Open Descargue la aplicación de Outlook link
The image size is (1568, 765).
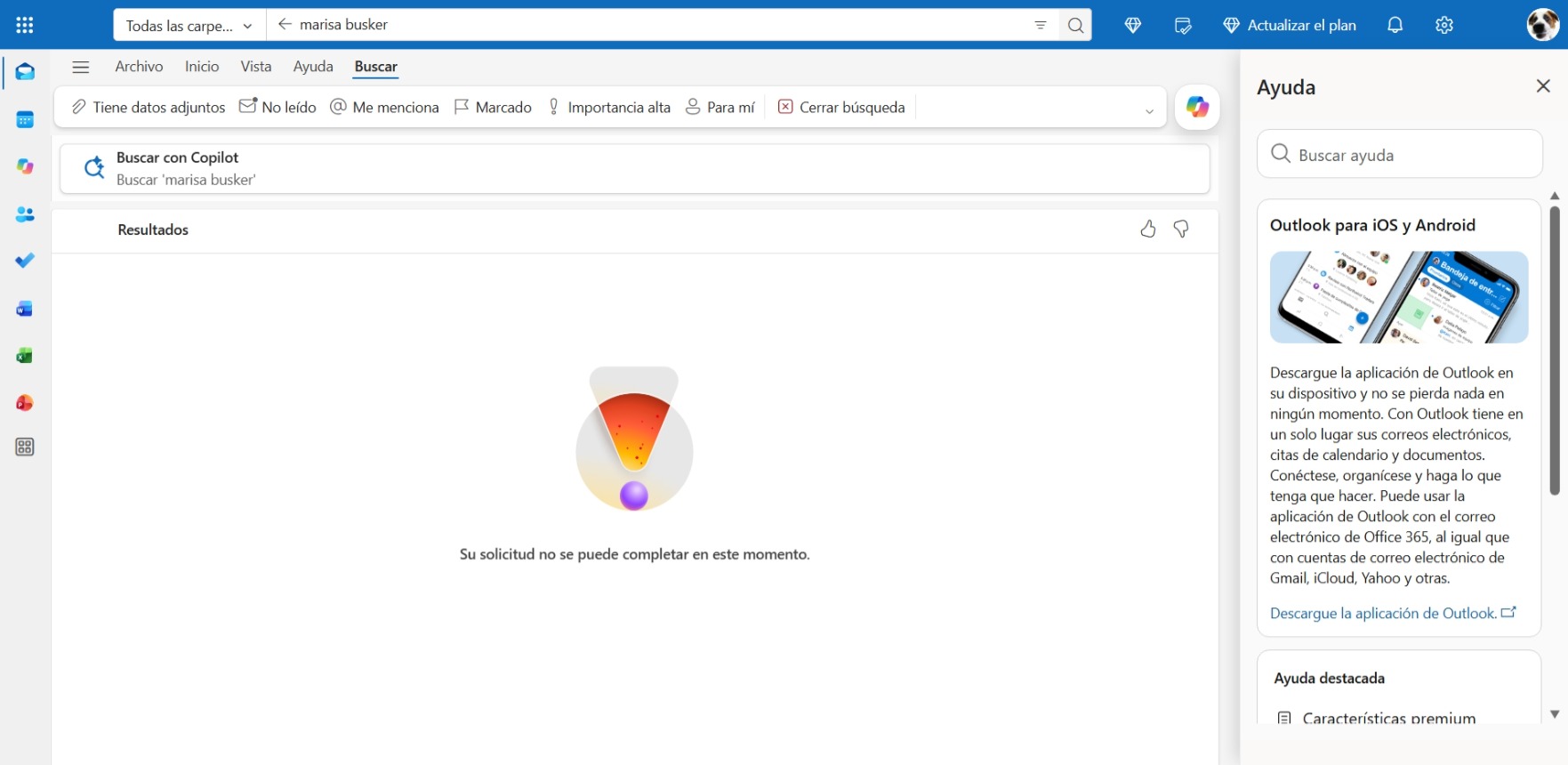[1393, 613]
